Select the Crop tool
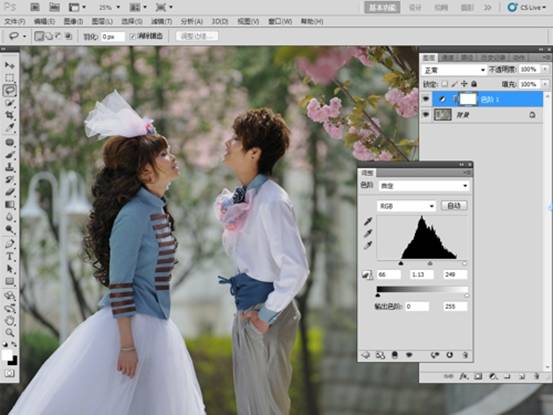 pos(10,115)
